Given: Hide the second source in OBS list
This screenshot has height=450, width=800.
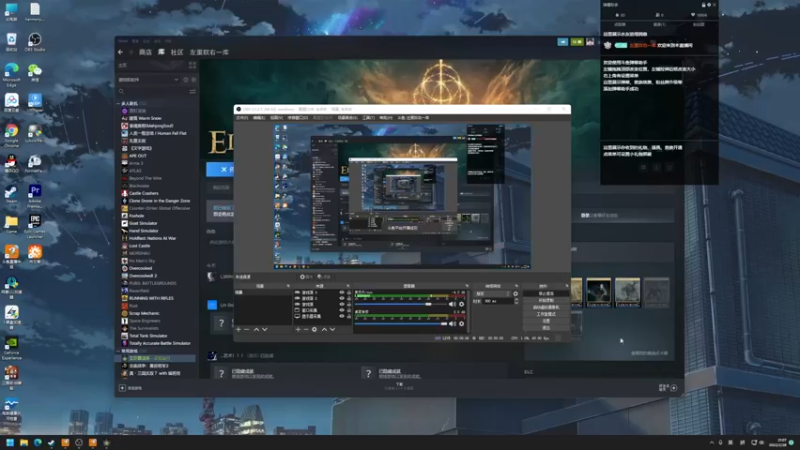Looking at the screenshot, I should coord(342,298).
